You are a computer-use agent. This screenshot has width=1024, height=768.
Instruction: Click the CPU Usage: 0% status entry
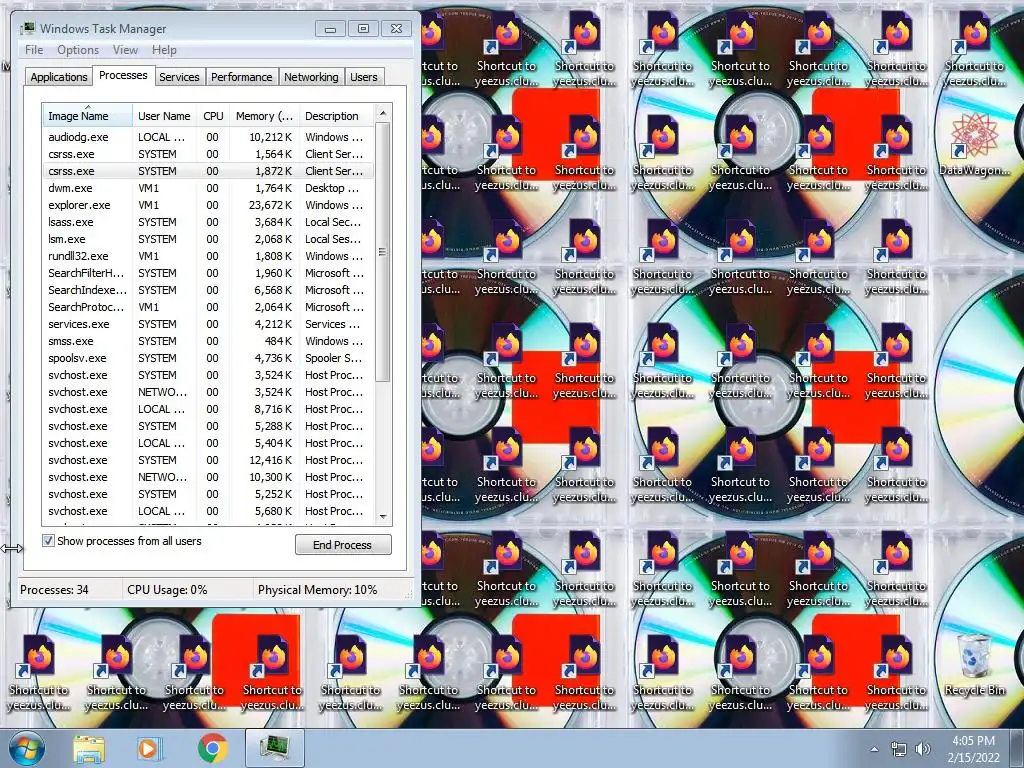[167, 590]
